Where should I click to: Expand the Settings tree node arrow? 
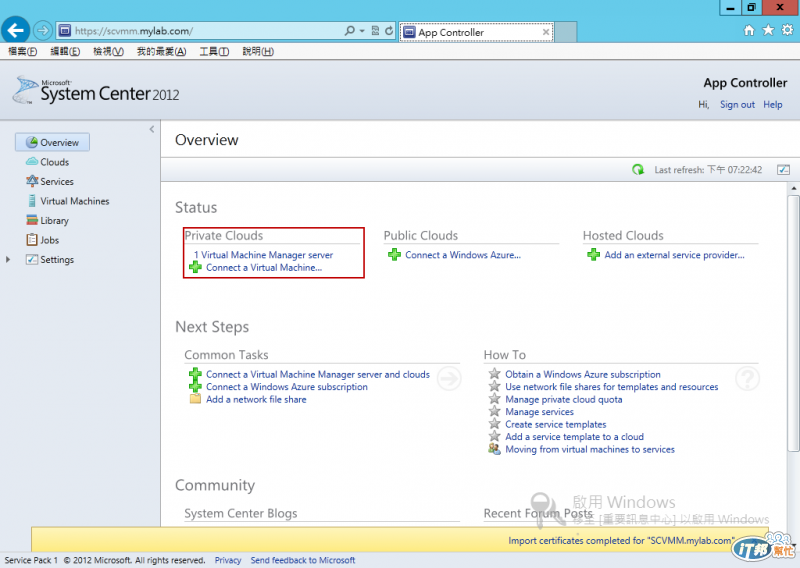[8, 259]
